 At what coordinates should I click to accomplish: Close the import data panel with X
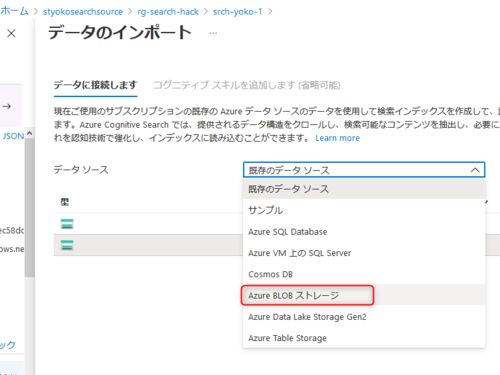(x=11, y=33)
